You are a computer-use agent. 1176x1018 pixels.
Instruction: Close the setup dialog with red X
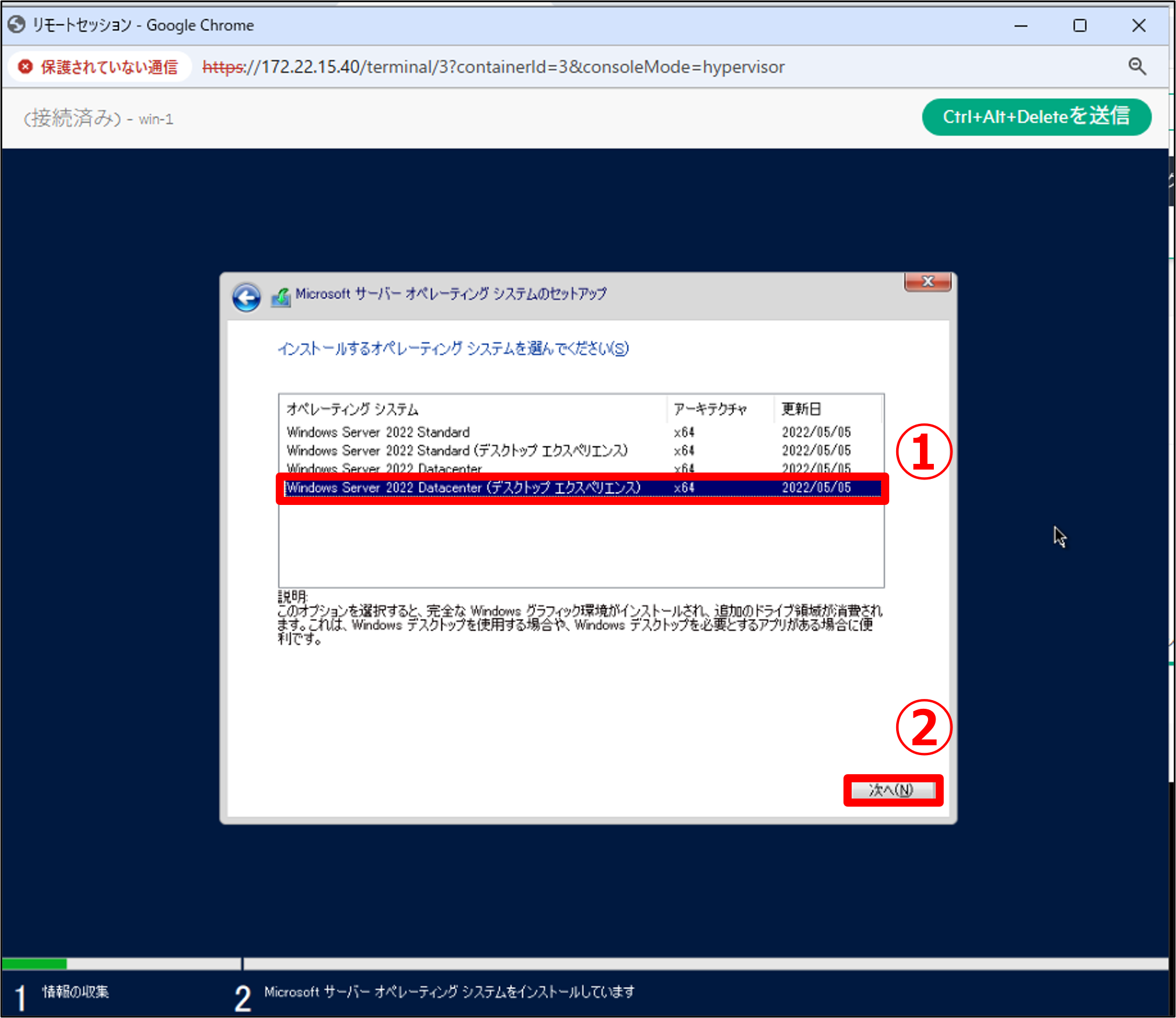tap(927, 281)
